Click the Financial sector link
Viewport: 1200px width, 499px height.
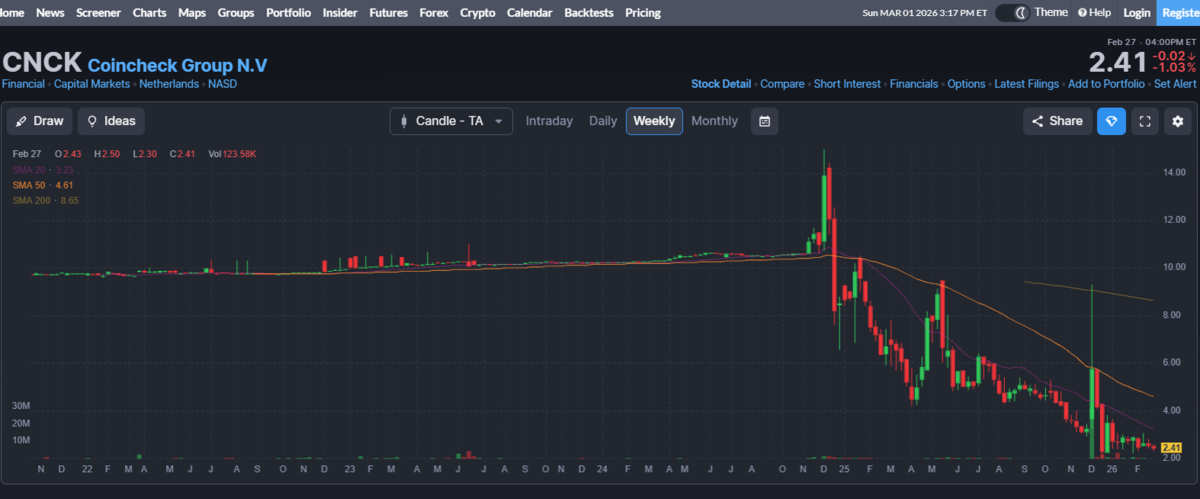coord(23,84)
